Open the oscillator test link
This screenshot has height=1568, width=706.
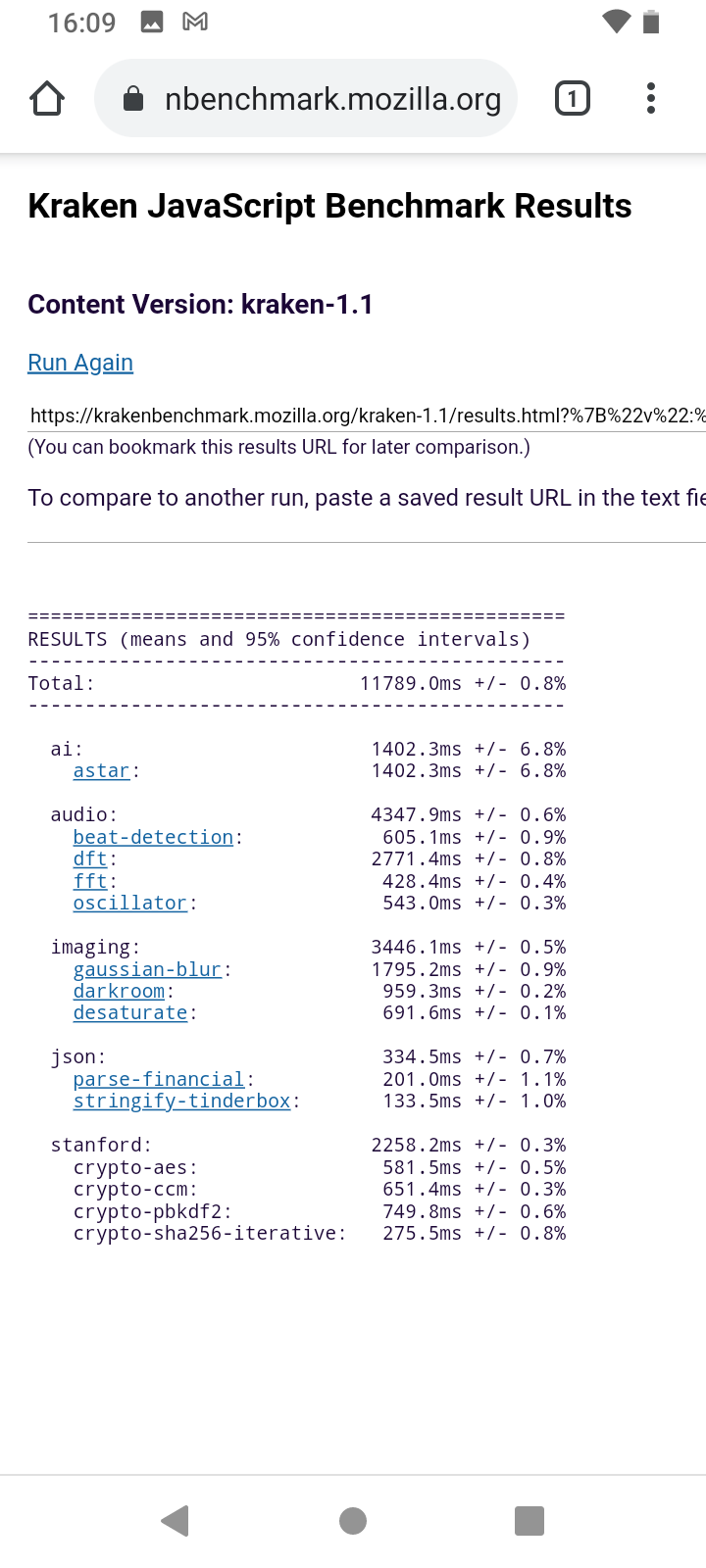pyautogui.click(x=129, y=904)
